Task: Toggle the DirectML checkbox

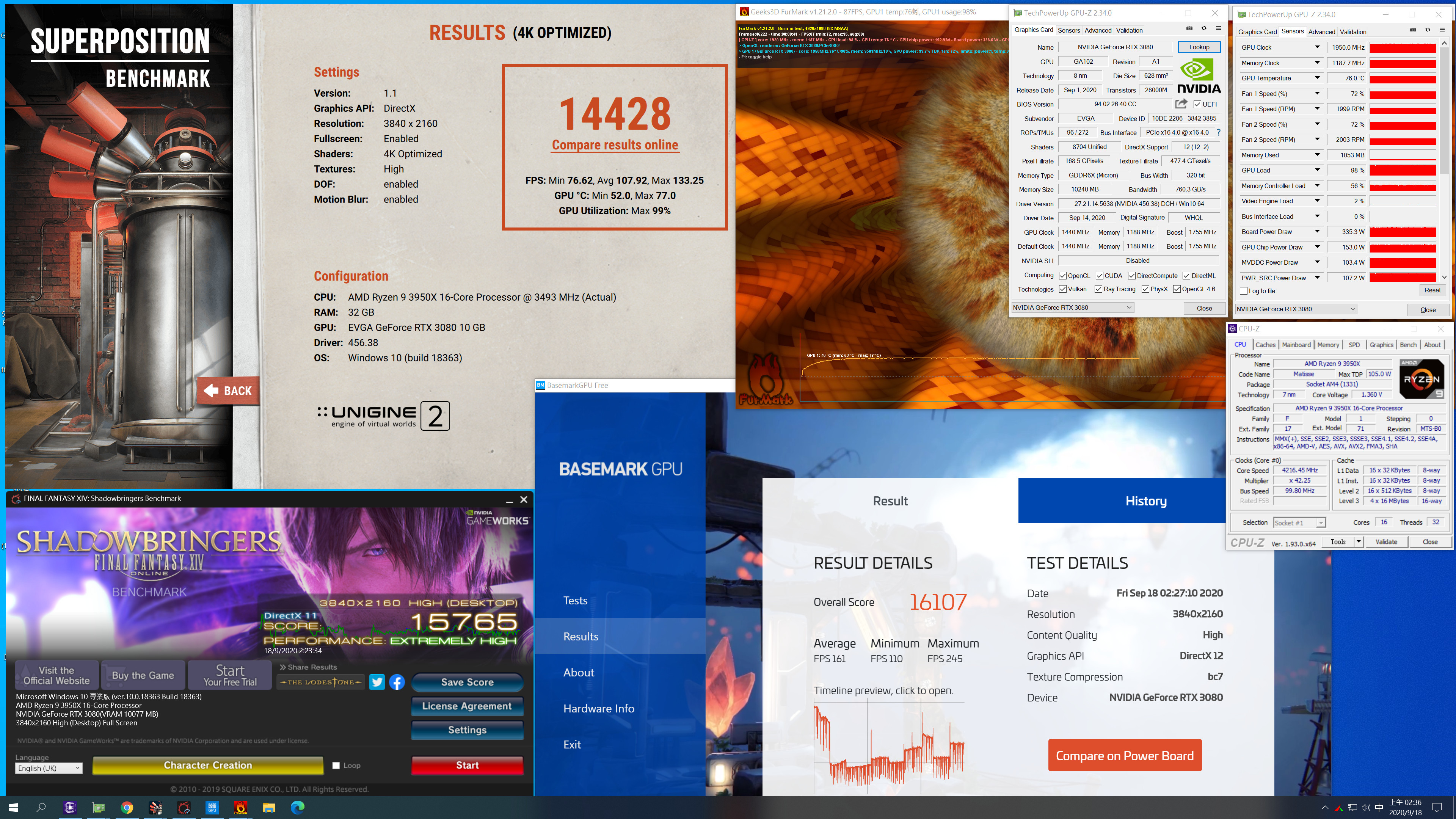Action: pyautogui.click(x=1186, y=276)
